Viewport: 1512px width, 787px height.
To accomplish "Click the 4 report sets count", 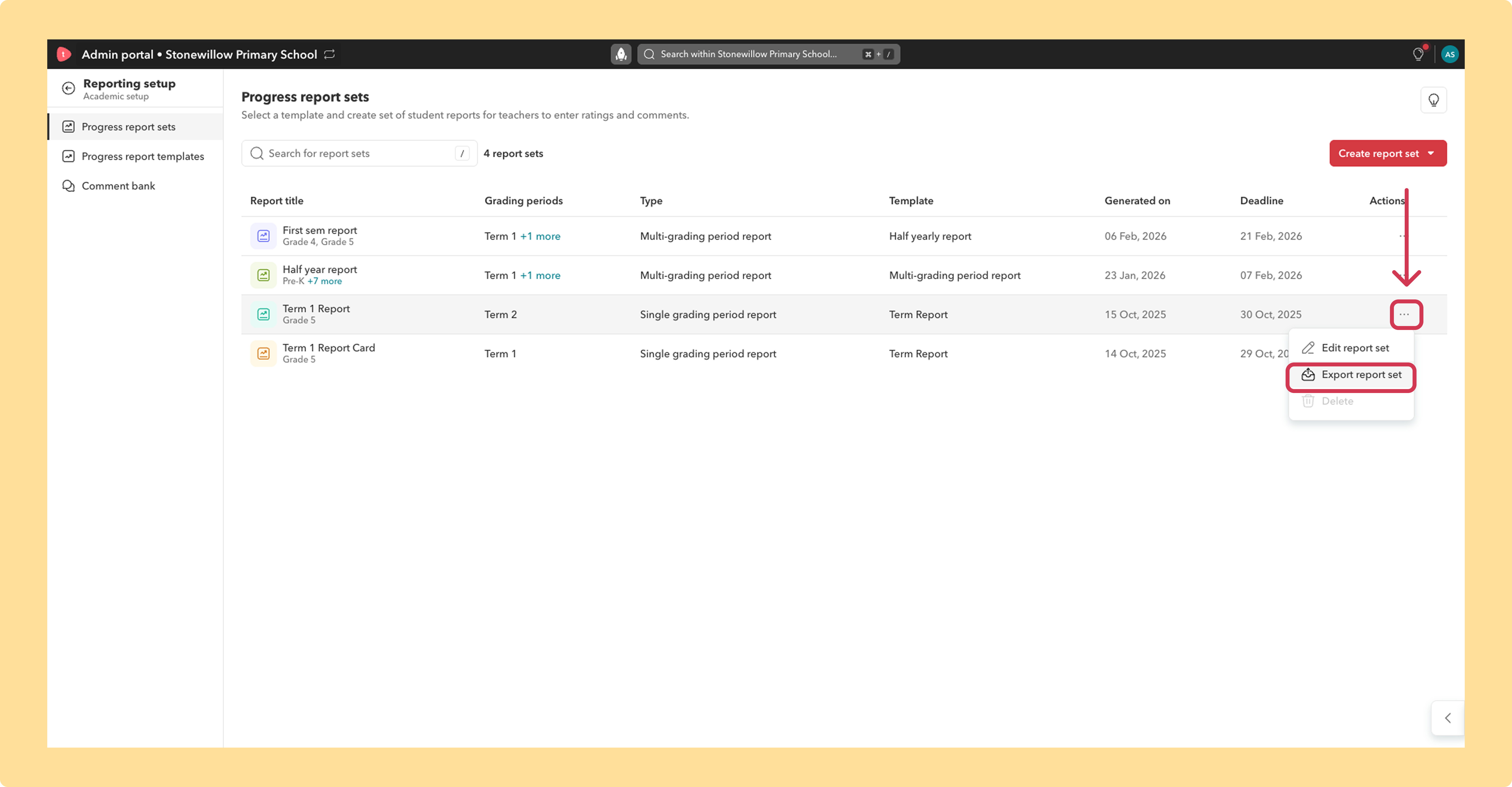I will click(x=514, y=153).
